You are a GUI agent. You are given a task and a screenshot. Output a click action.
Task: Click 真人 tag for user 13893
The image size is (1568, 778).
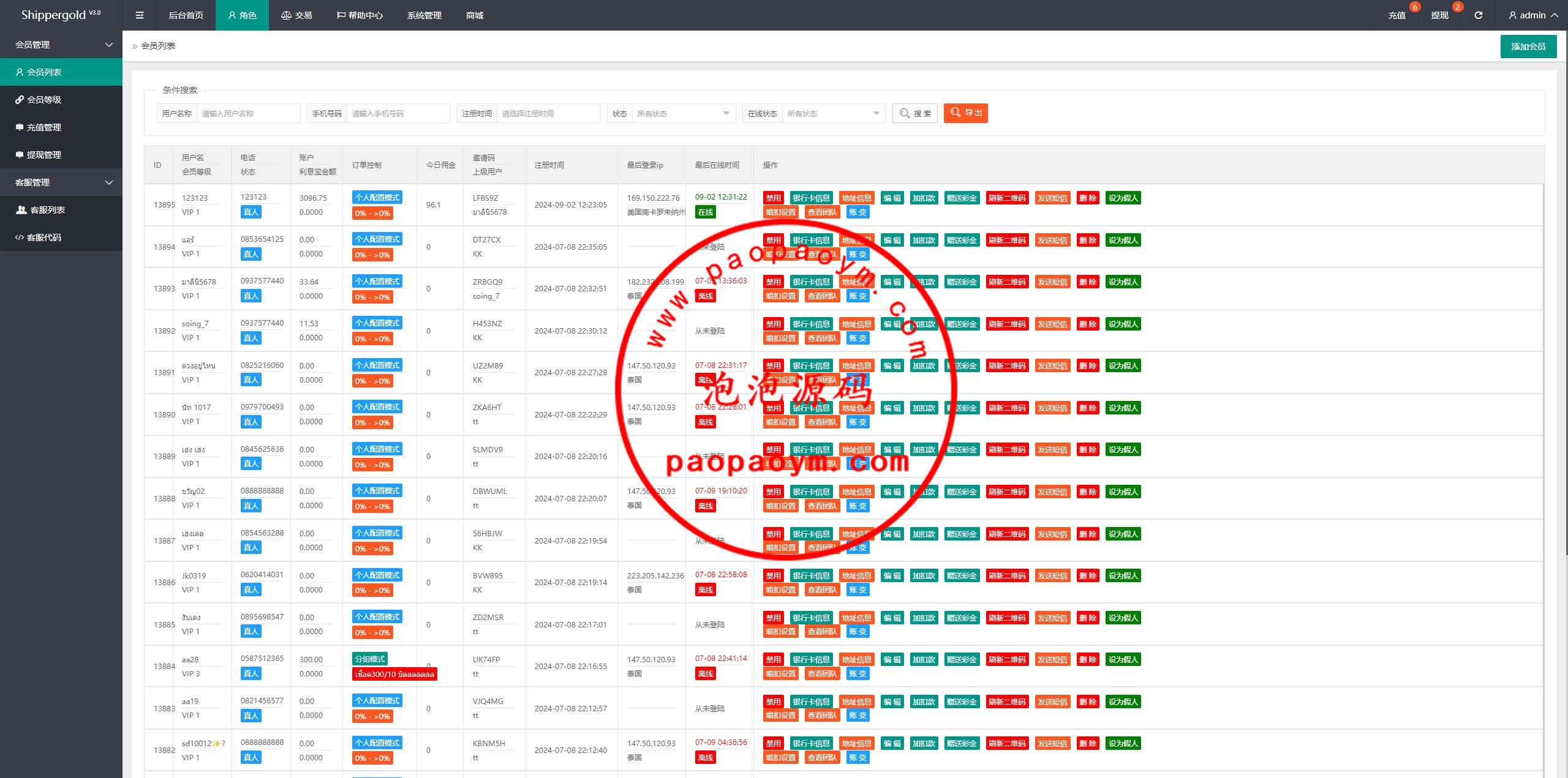251,296
